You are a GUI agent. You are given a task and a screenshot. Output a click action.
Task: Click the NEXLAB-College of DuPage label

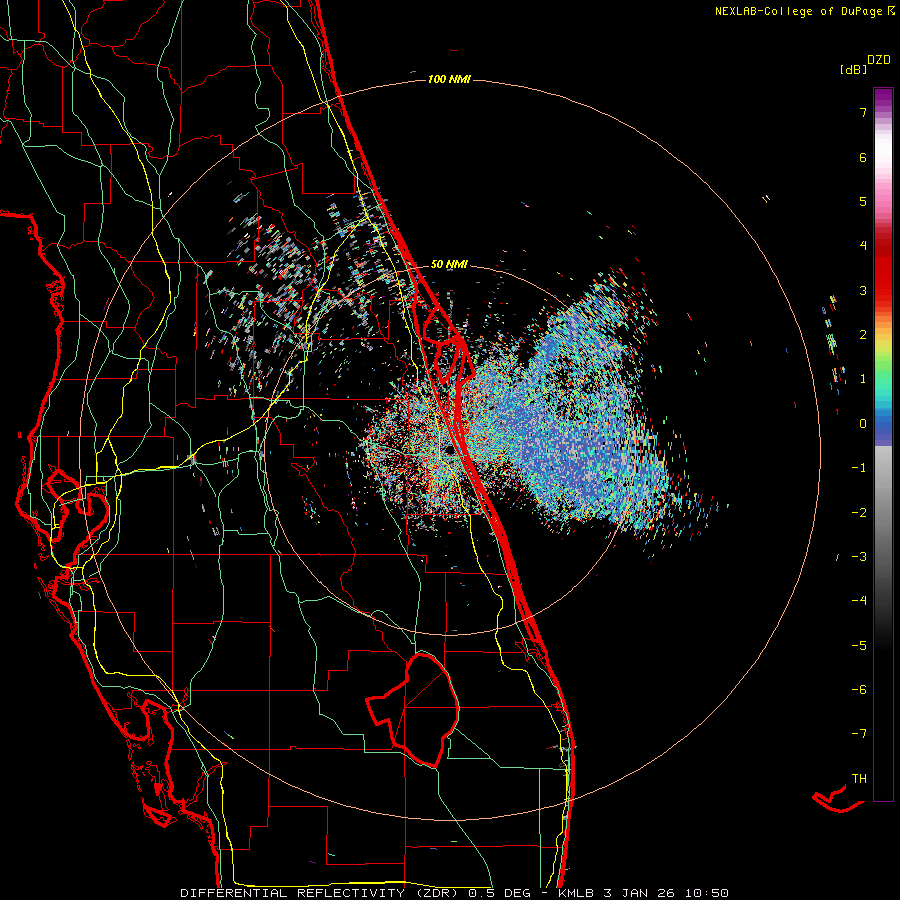(804, 11)
